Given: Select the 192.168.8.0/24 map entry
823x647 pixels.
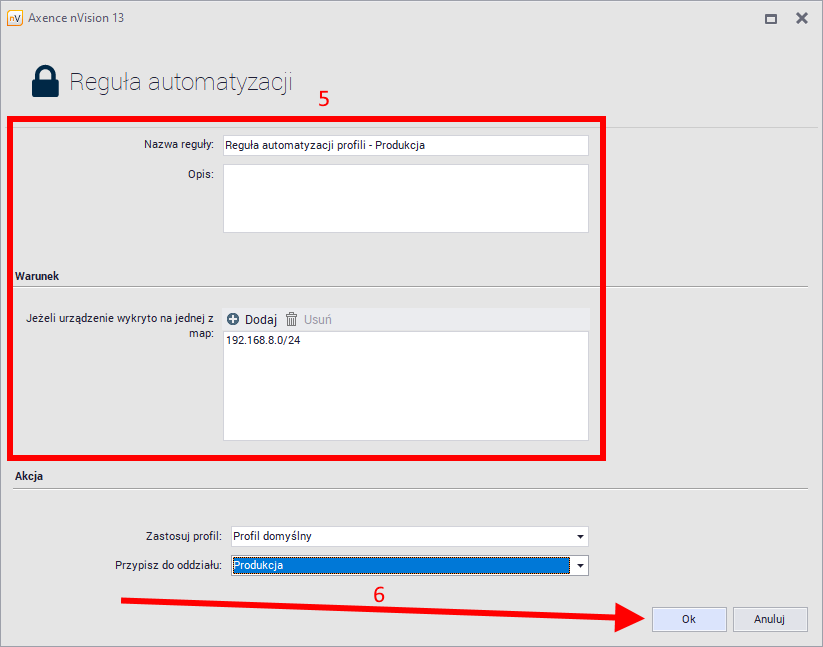Looking at the screenshot, I should click(264, 340).
